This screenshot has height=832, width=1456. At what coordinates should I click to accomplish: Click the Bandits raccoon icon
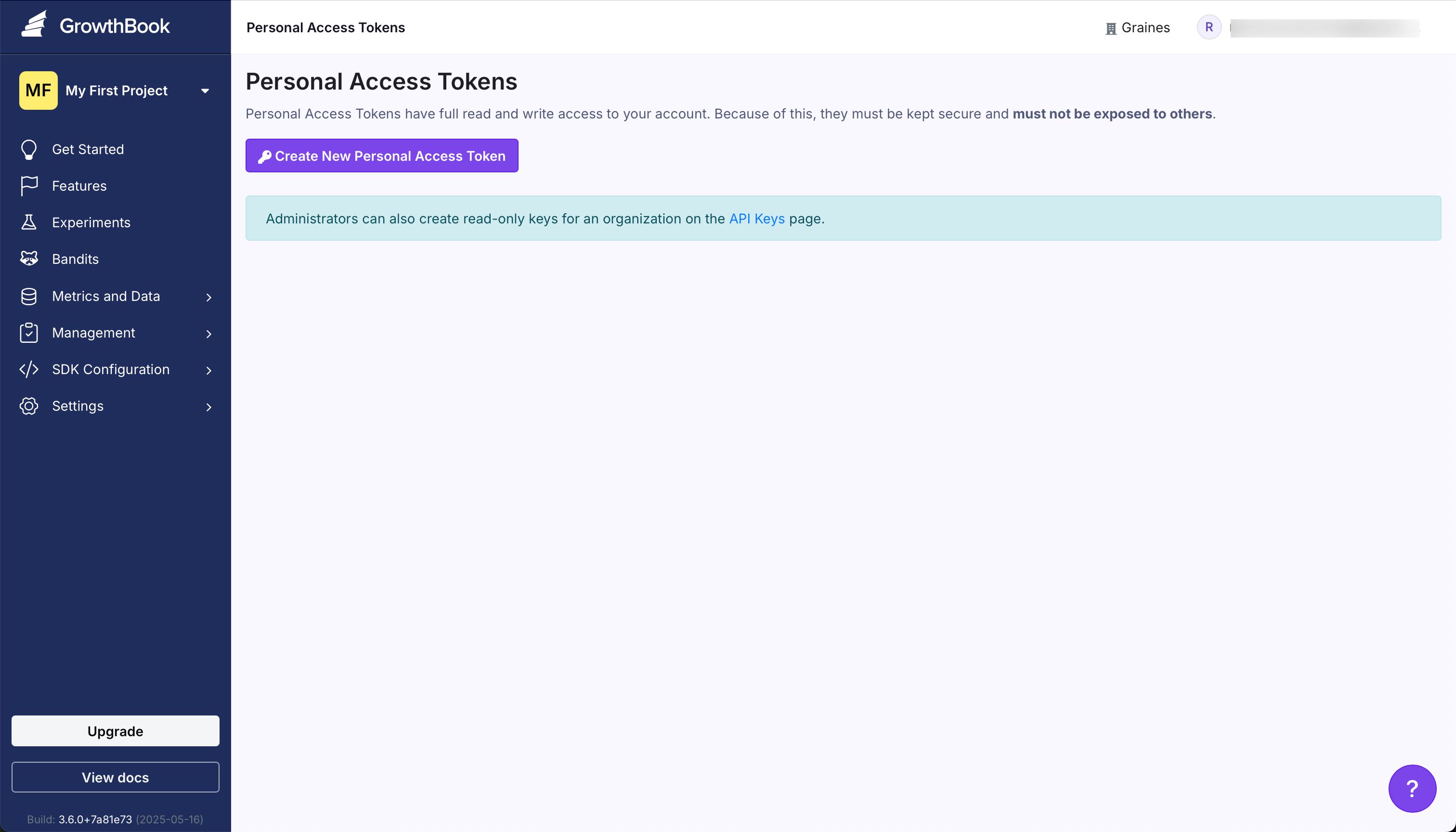point(28,259)
